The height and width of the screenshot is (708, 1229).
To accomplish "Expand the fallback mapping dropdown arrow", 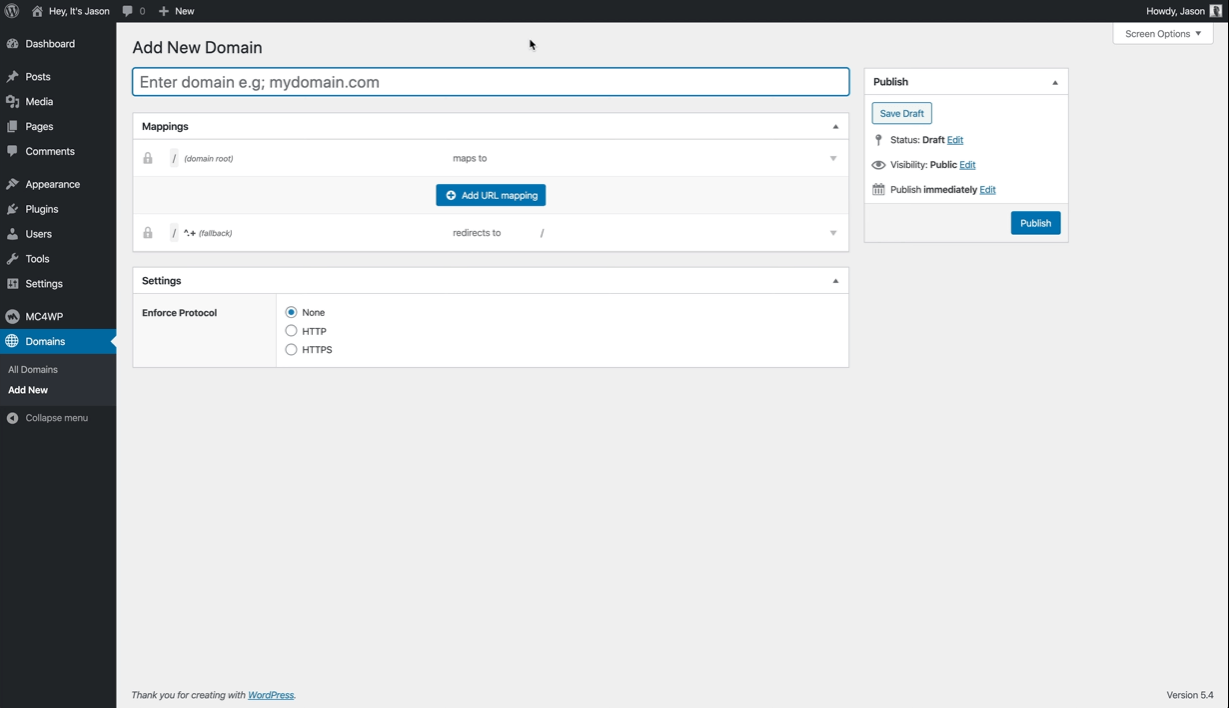I will (833, 232).
